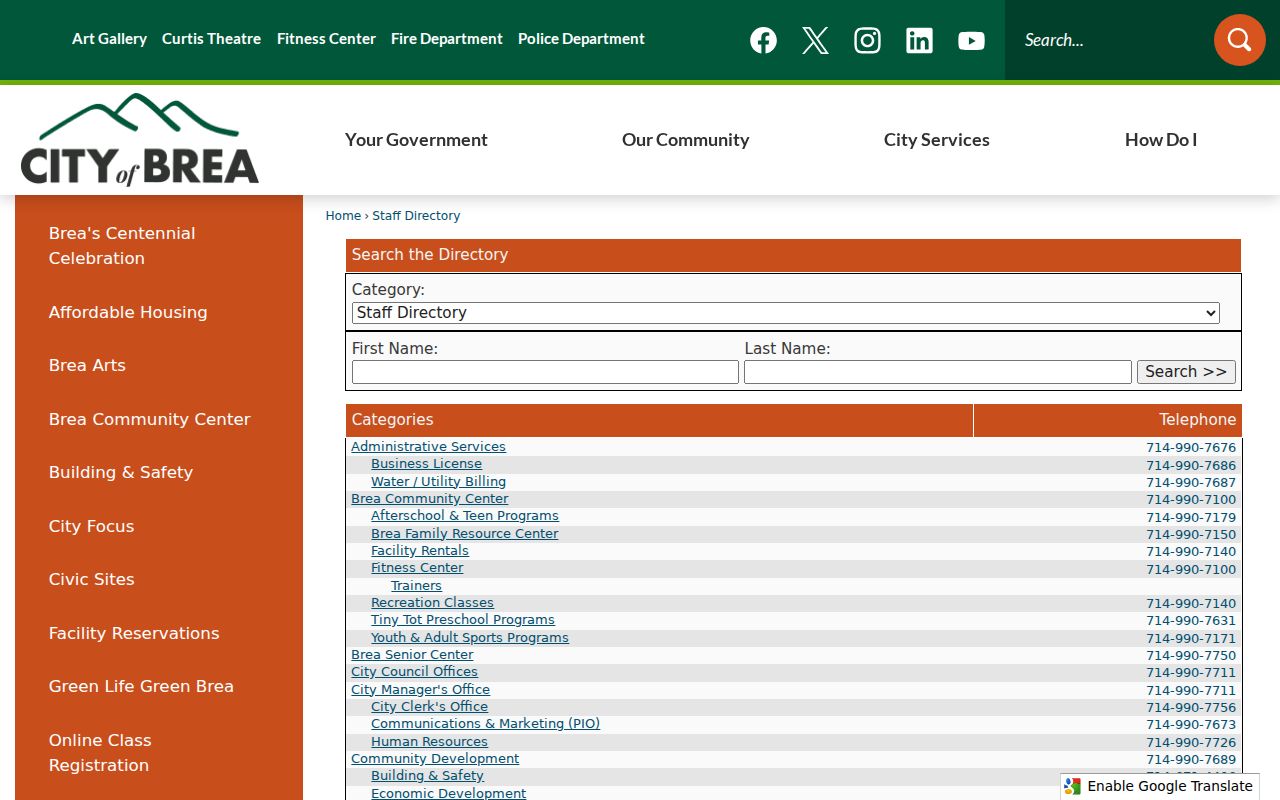
Task: Open Online Class Registration sidebar item
Action: 100,753
